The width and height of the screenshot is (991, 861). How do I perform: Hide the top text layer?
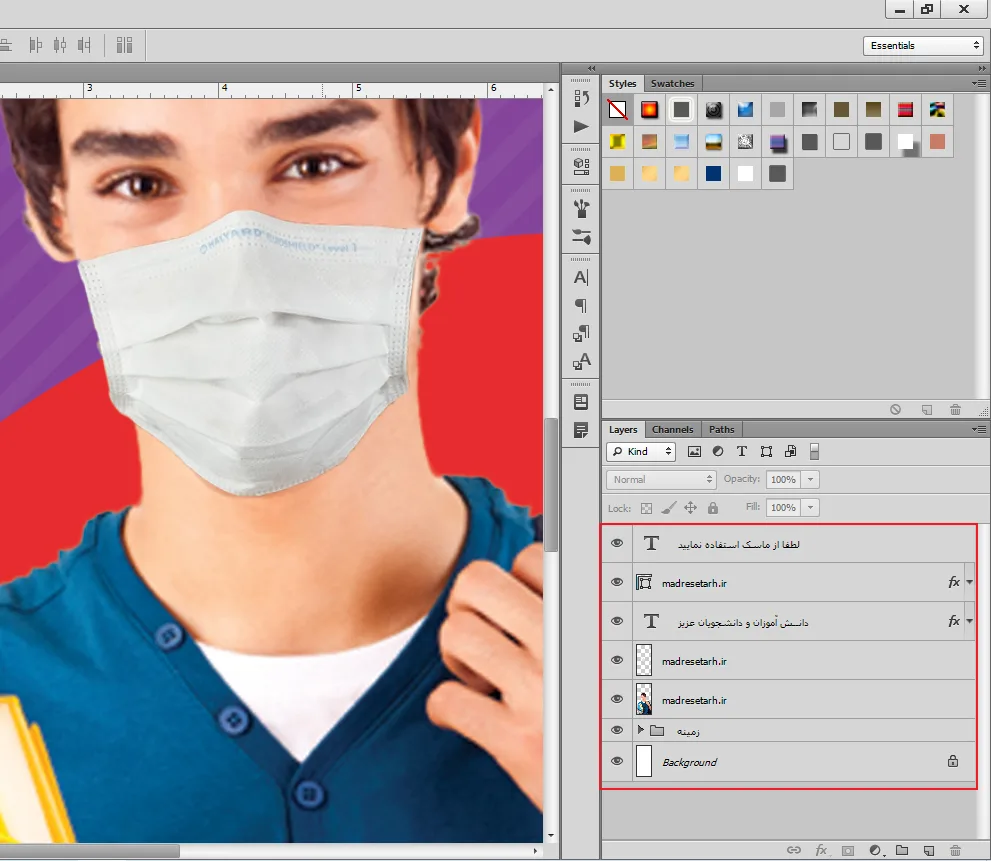[617, 543]
